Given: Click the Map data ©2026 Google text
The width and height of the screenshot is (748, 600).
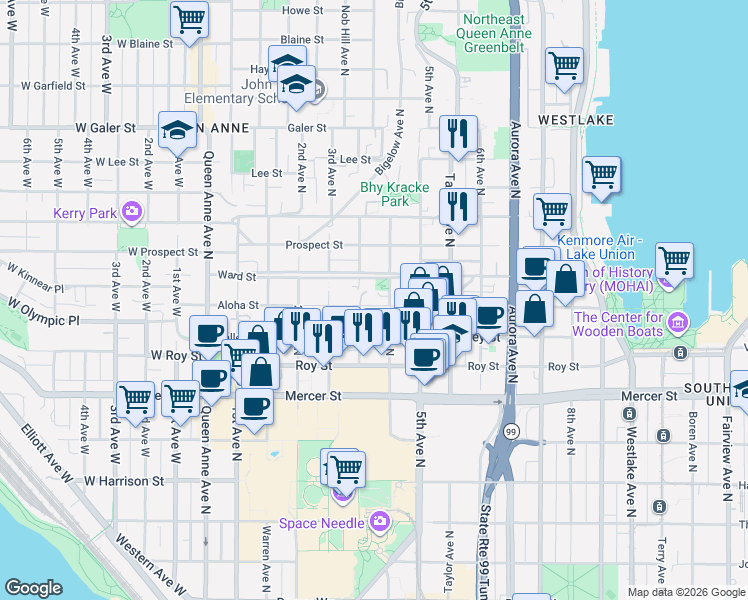Looking at the screenshot, I should coord(686,592).
